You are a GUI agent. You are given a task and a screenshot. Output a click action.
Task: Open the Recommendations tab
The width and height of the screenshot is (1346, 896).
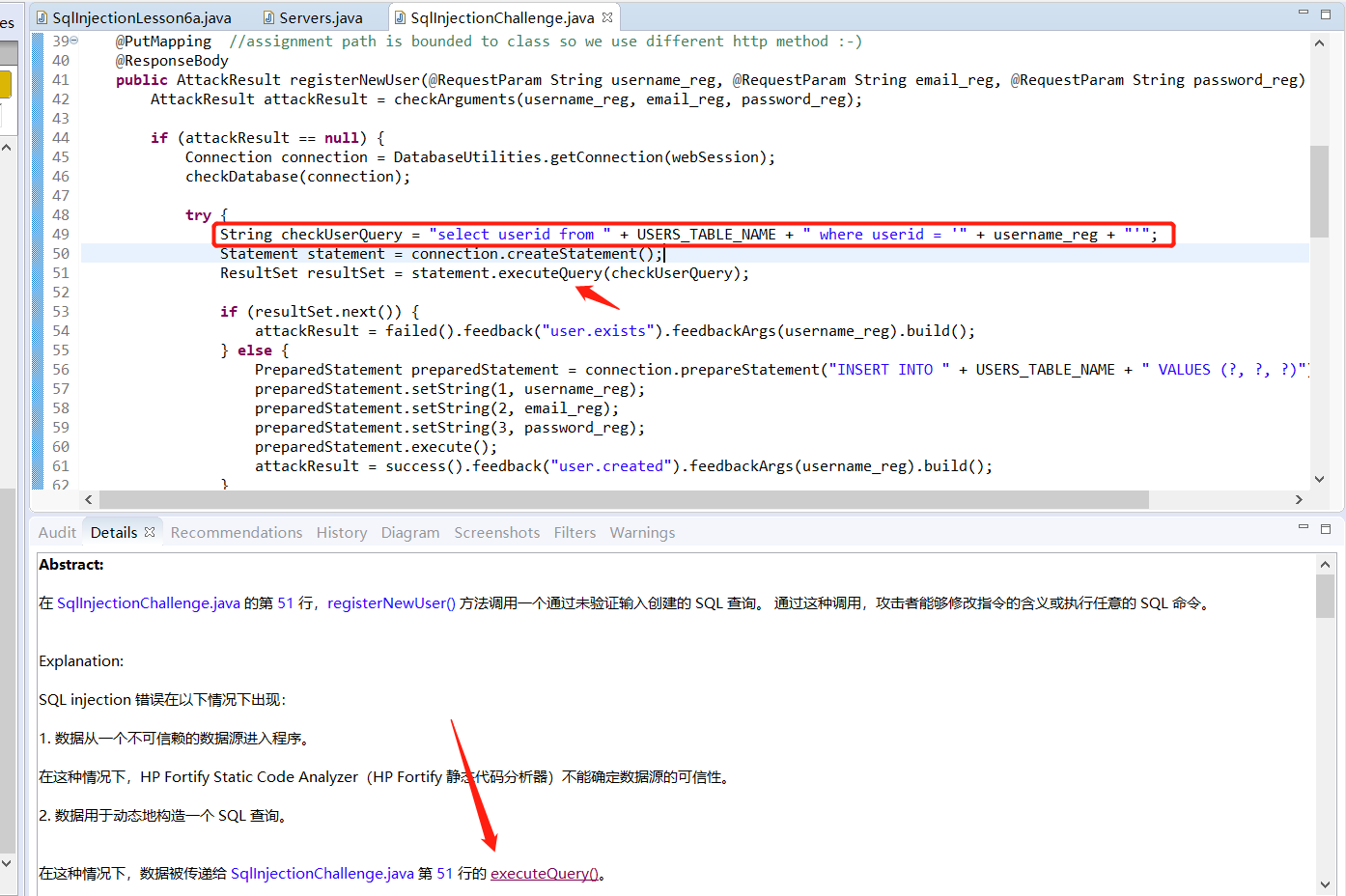[236, 532]
